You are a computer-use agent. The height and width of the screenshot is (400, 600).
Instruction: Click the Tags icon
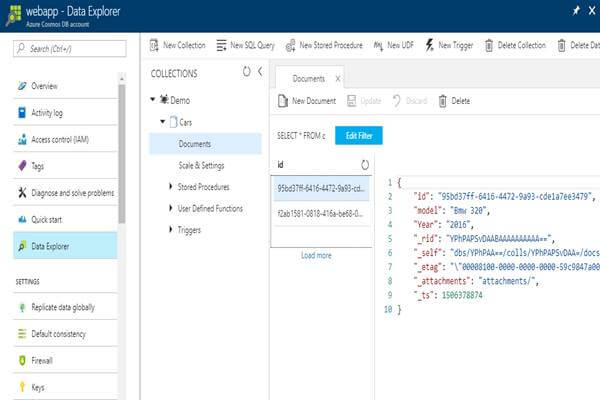(x=22, y=166)
